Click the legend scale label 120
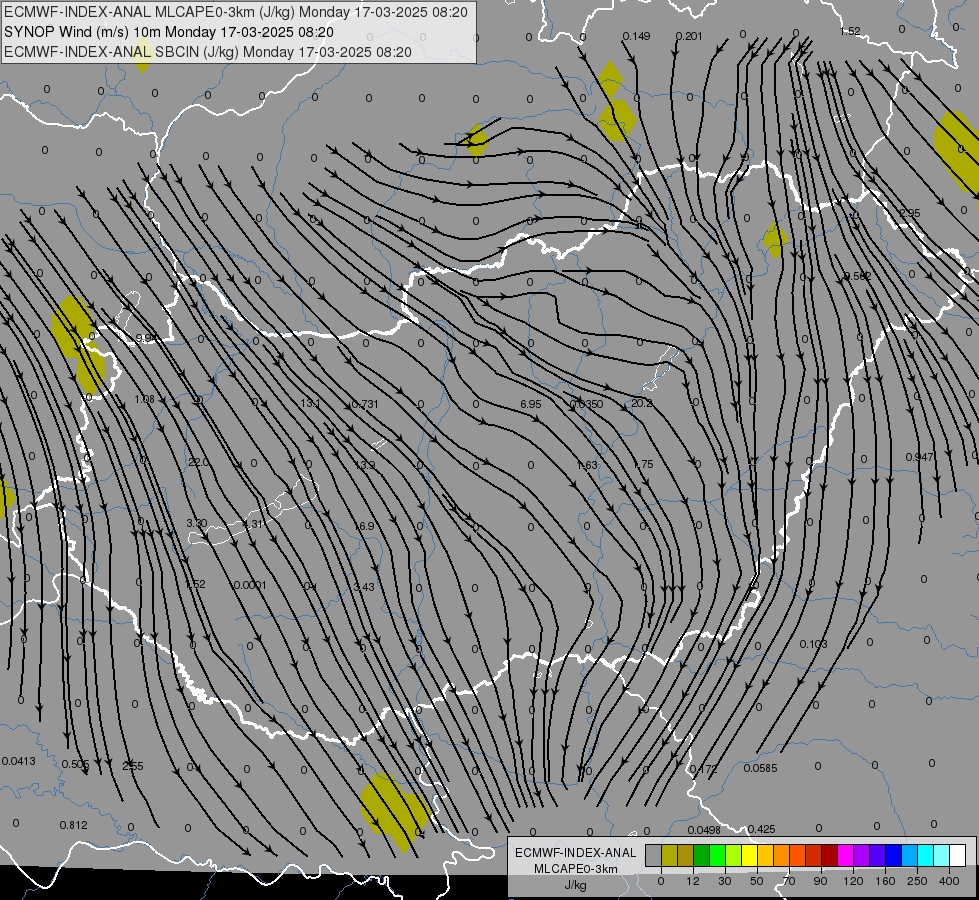Screen dimensions: 979x900 pos(853,881)
